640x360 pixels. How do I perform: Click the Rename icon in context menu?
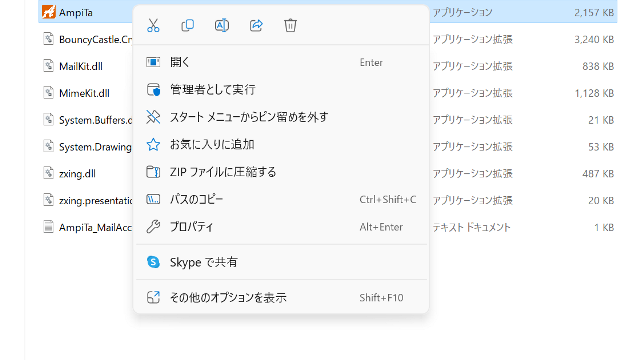click(x=222, y=26)
